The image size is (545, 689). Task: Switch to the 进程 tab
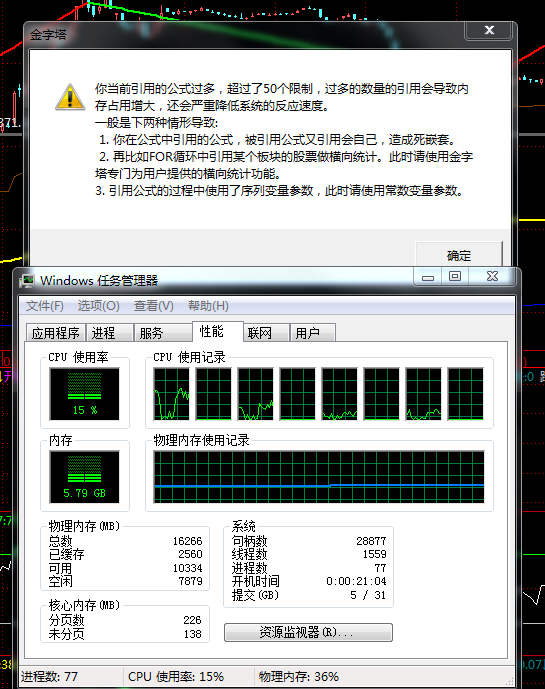(x=110, y=333)
